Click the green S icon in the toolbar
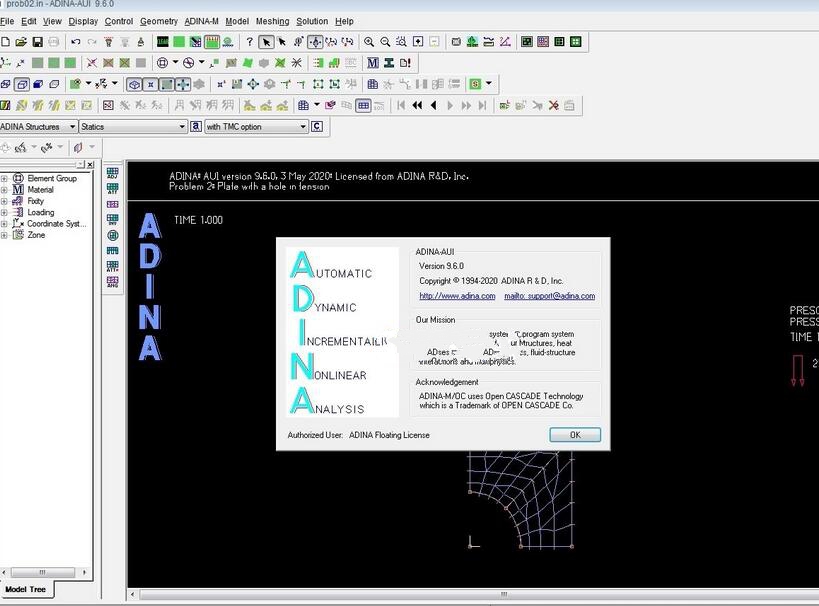Screen dimensions: 819x606 (x=475, y=84)
